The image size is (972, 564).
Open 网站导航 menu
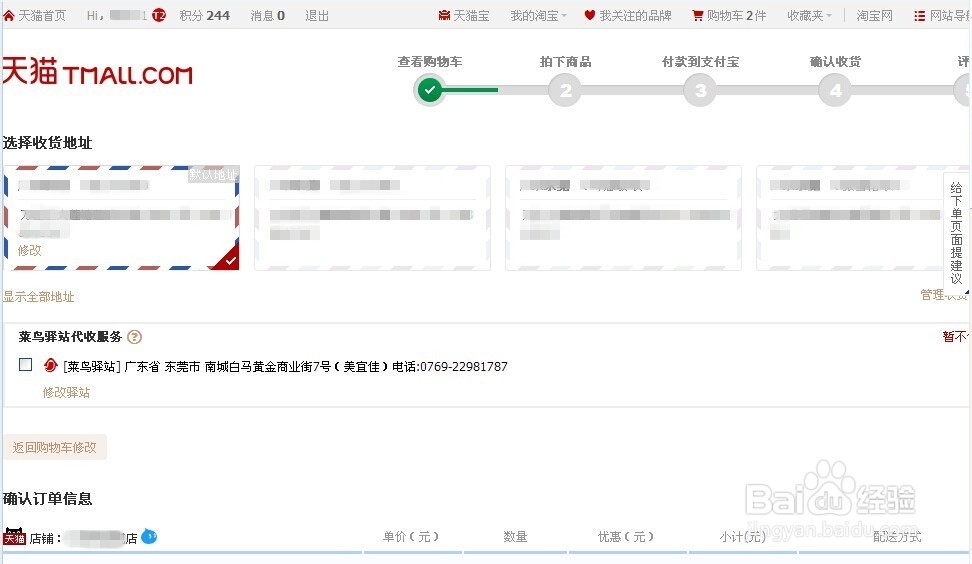click(943, 15)
